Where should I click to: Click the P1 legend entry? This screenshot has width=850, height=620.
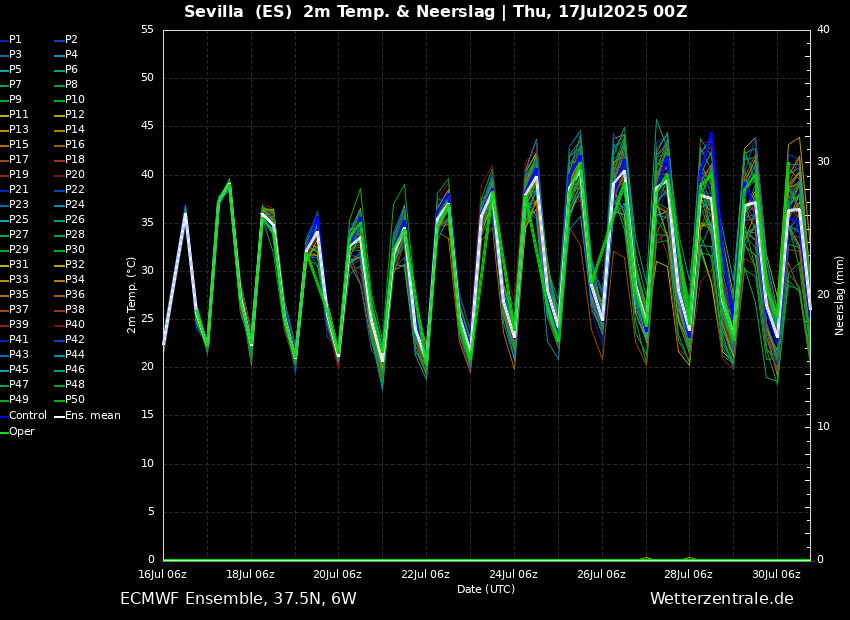click(x=15, y=40)
